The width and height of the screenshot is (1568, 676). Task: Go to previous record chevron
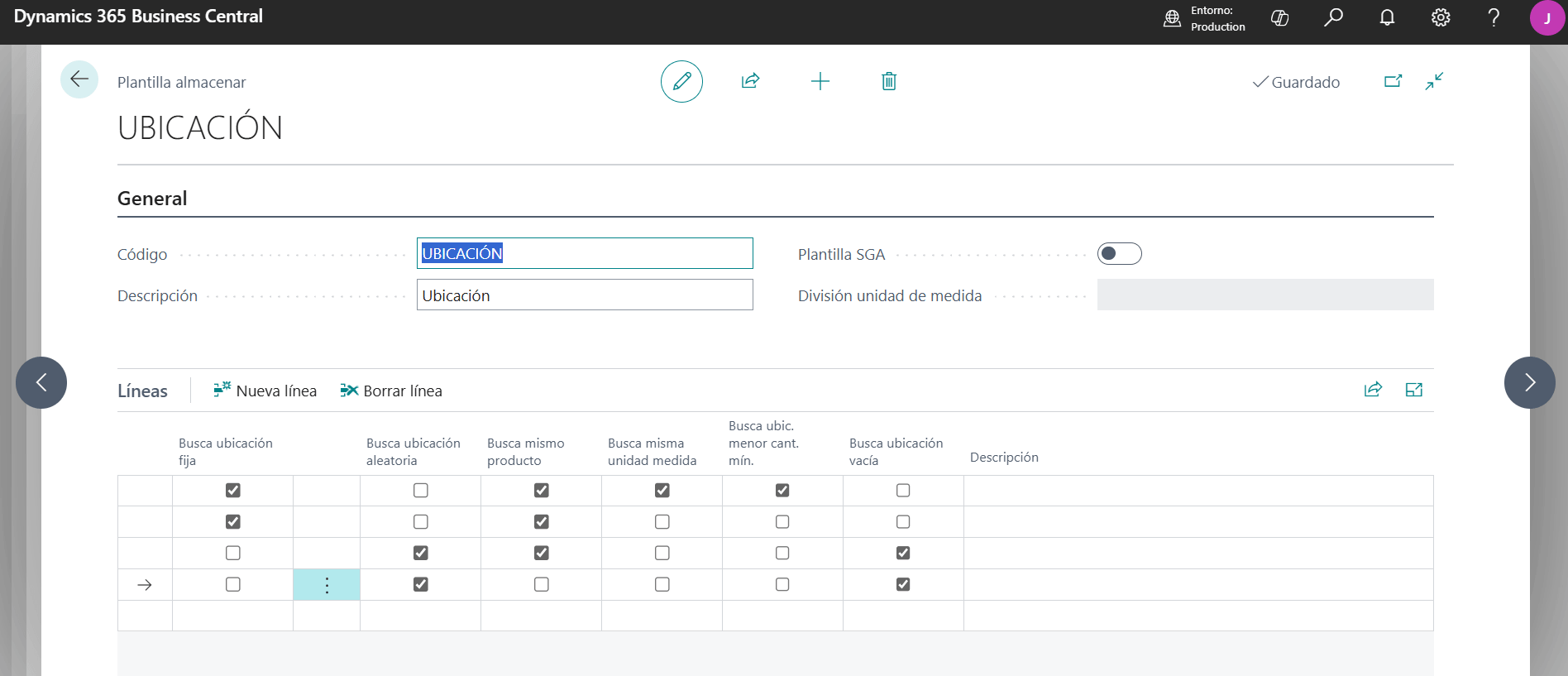coord(41,382)
